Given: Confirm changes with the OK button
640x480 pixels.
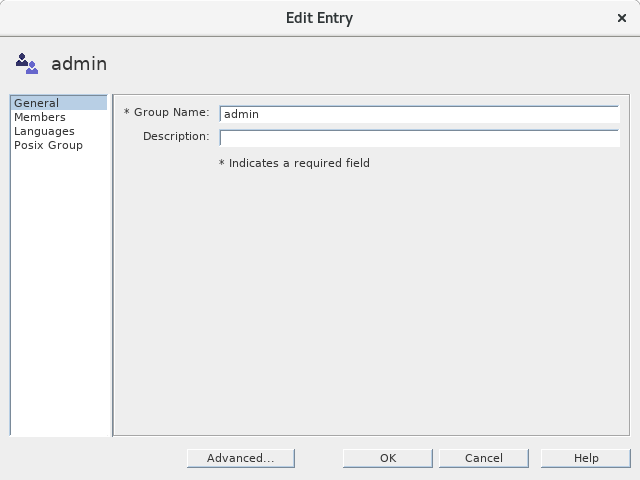Looking at the screenshot, I should 388,458.
